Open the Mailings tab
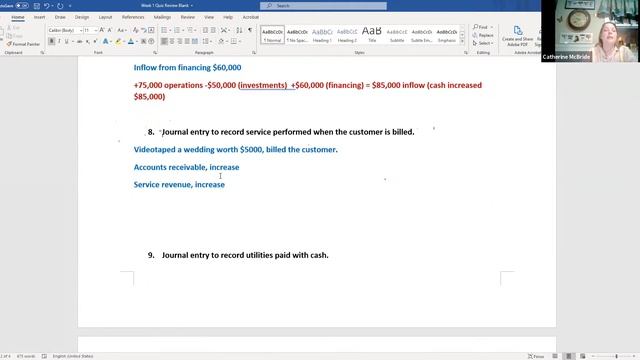This screenshot has height=360, width=640. point(162,17)
